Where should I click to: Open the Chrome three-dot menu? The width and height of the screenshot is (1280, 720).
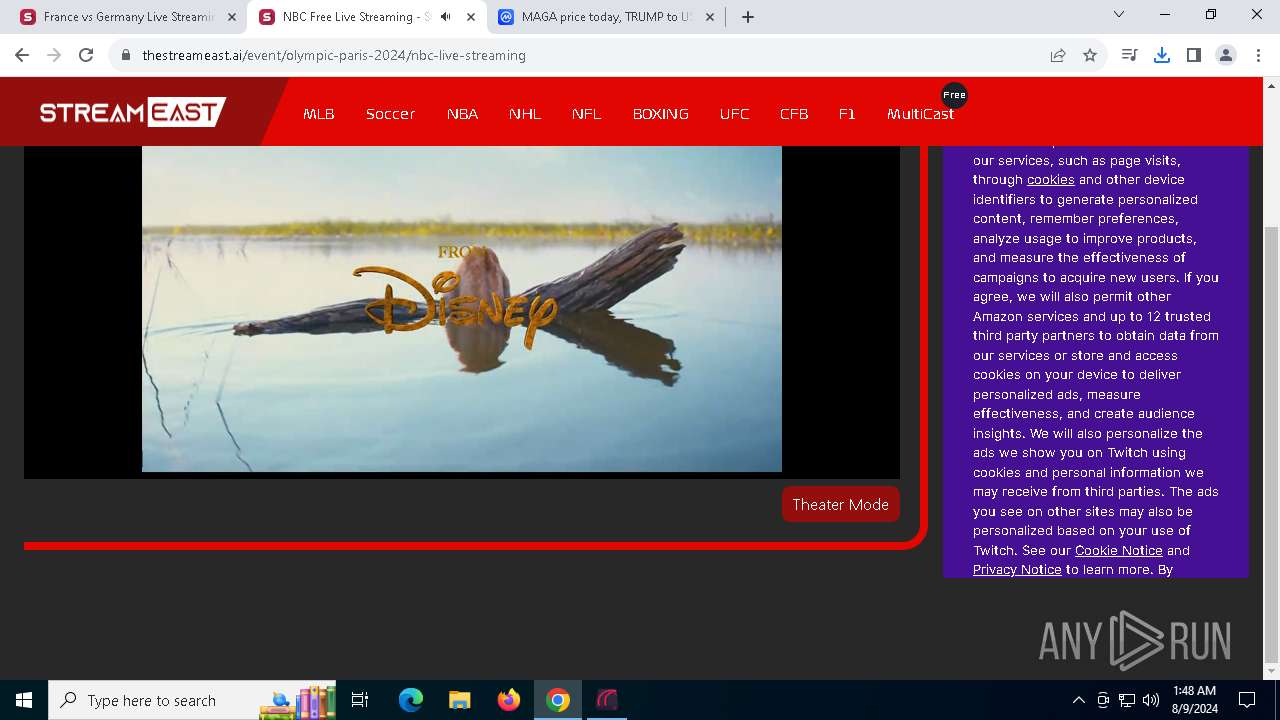[1258, 55]
